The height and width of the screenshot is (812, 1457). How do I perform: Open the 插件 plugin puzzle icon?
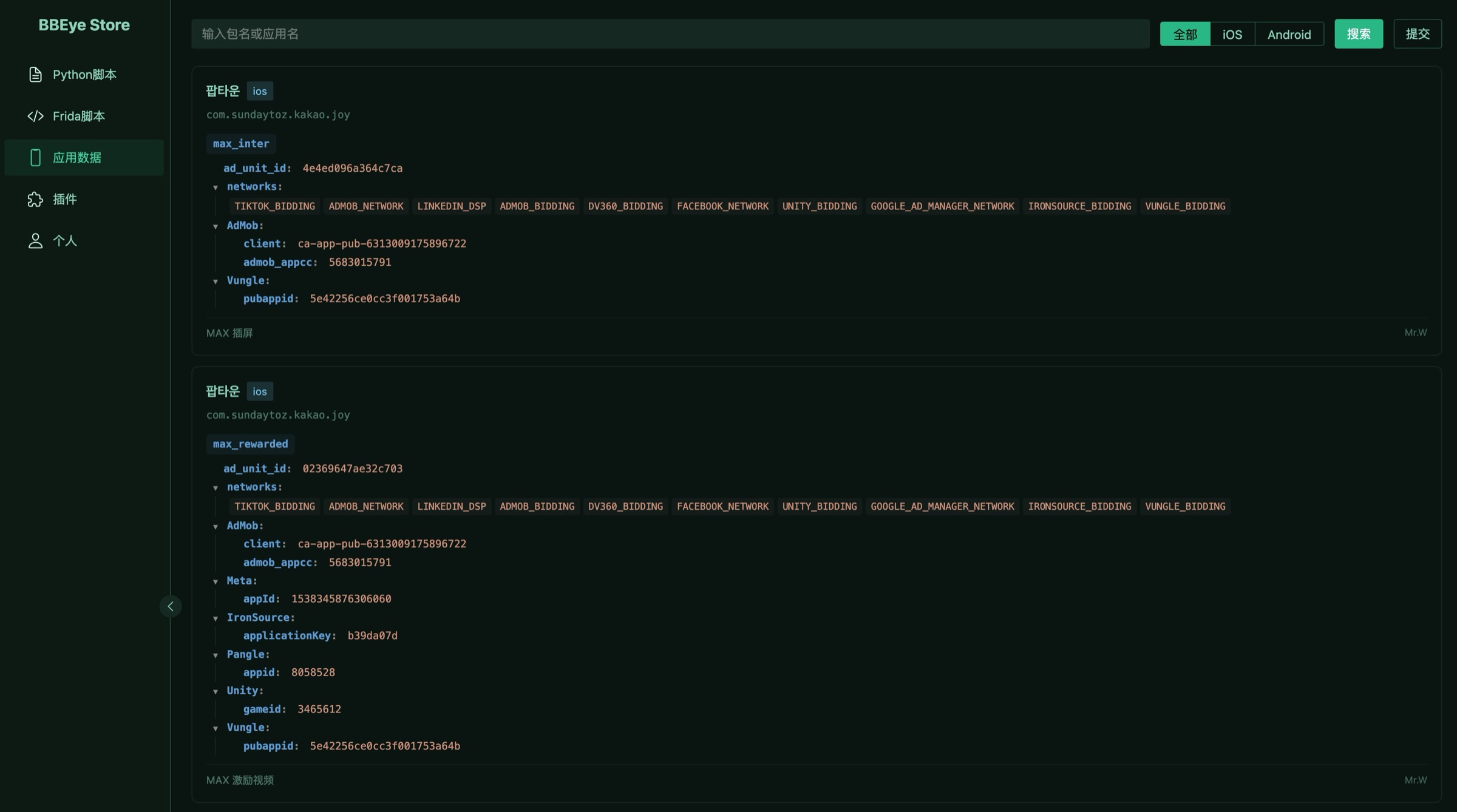35,199
